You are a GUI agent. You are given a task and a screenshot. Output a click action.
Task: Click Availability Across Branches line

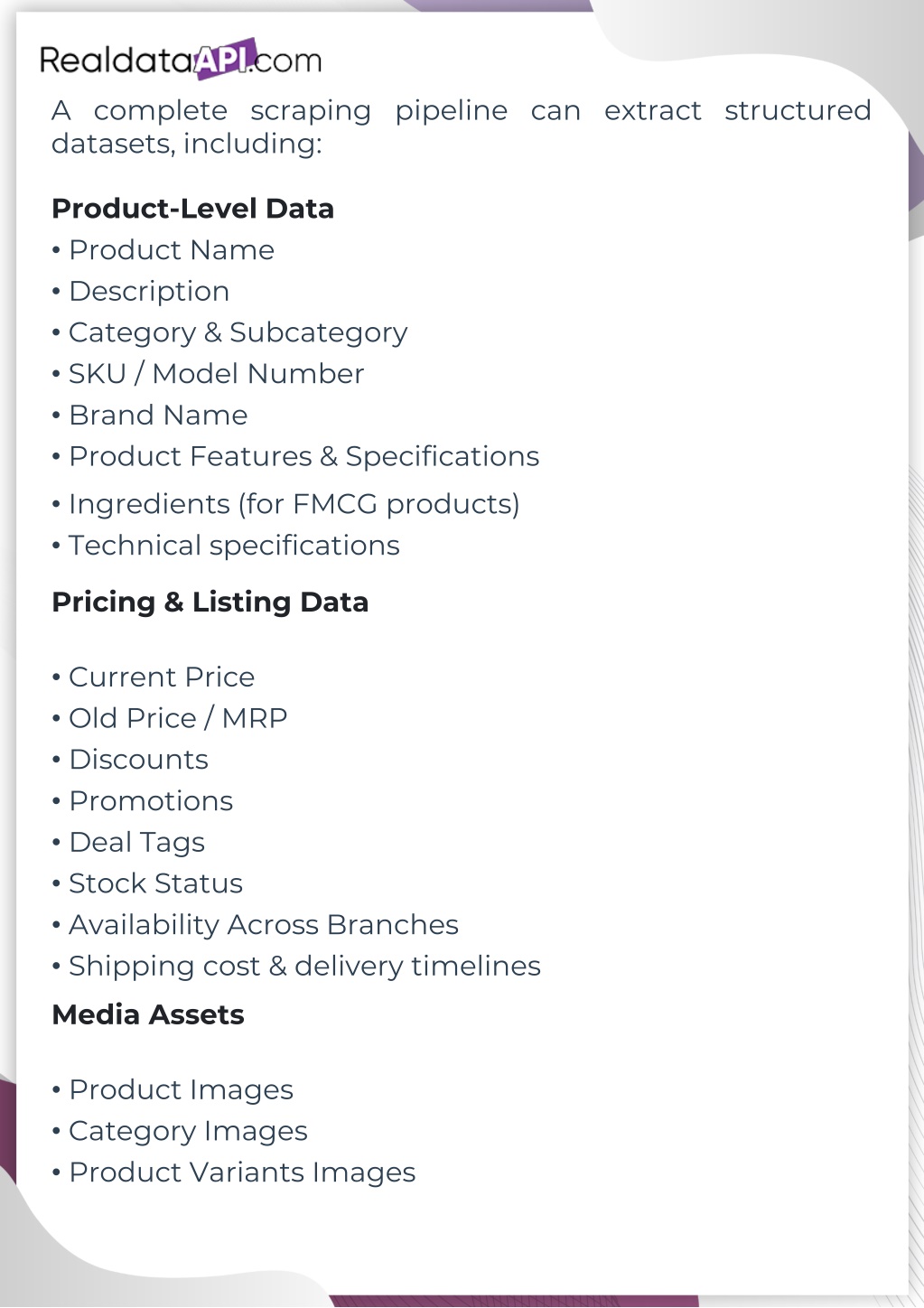[263, 926]
